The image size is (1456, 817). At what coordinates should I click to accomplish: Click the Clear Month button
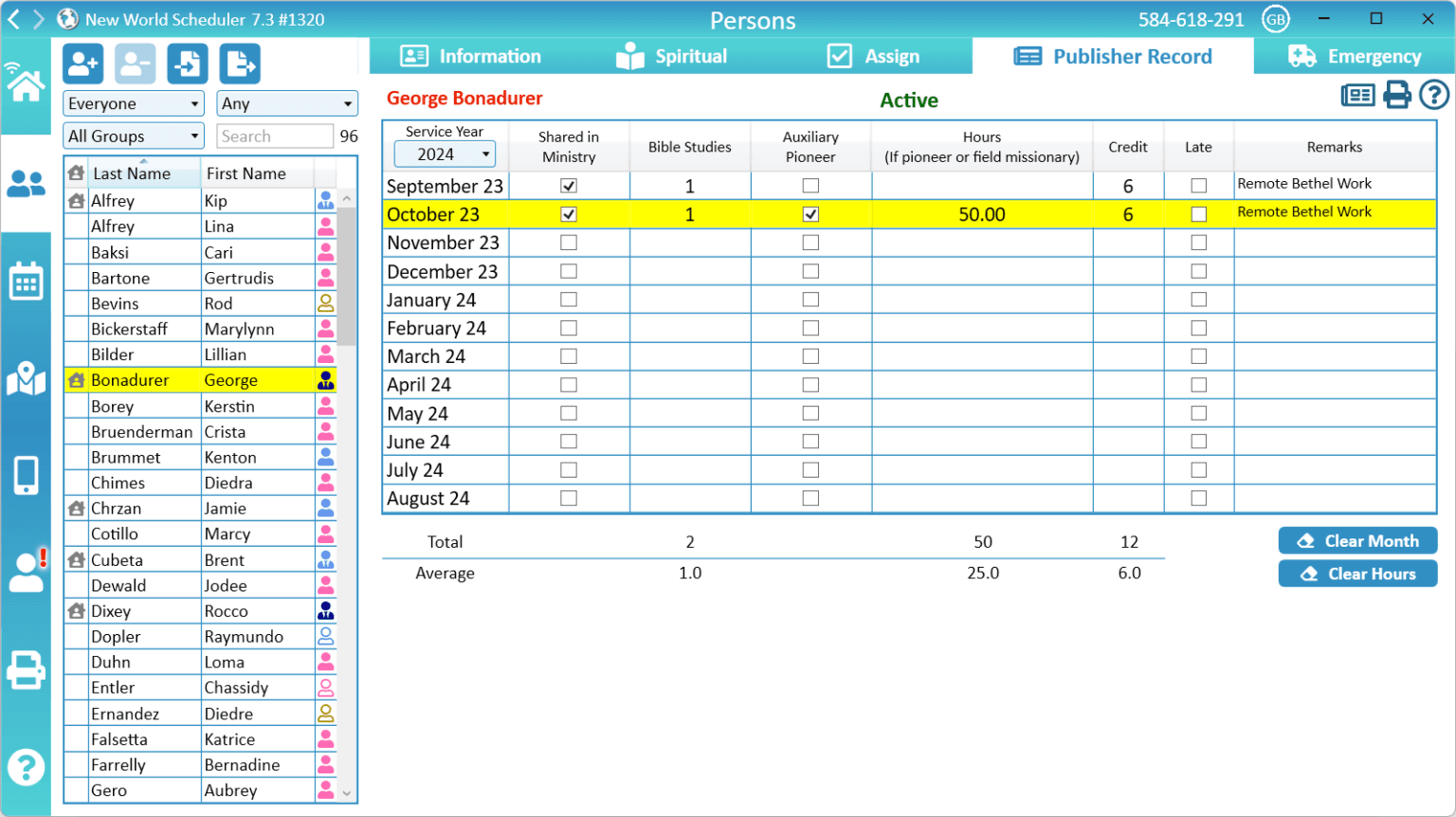tap(1357, 540)
